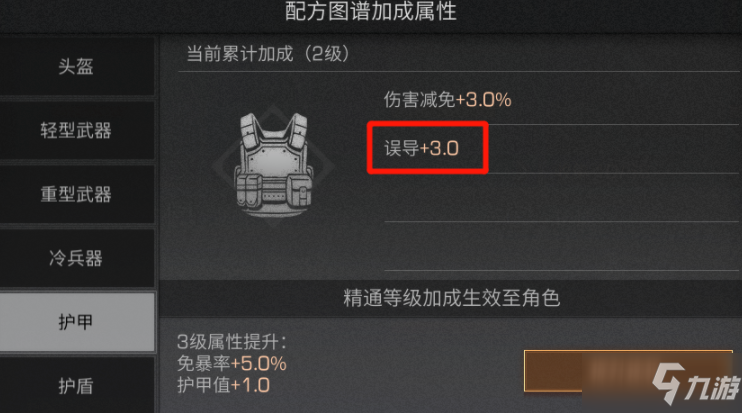Click the 精通等级加成生效至角色 banner

450,298
